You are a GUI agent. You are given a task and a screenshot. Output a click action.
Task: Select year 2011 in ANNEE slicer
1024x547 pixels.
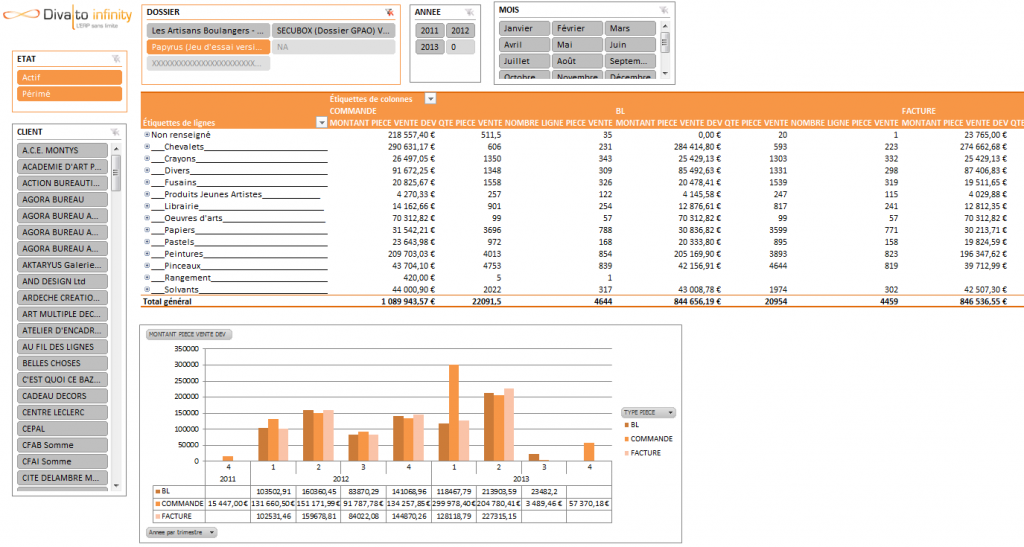point(429,31)
